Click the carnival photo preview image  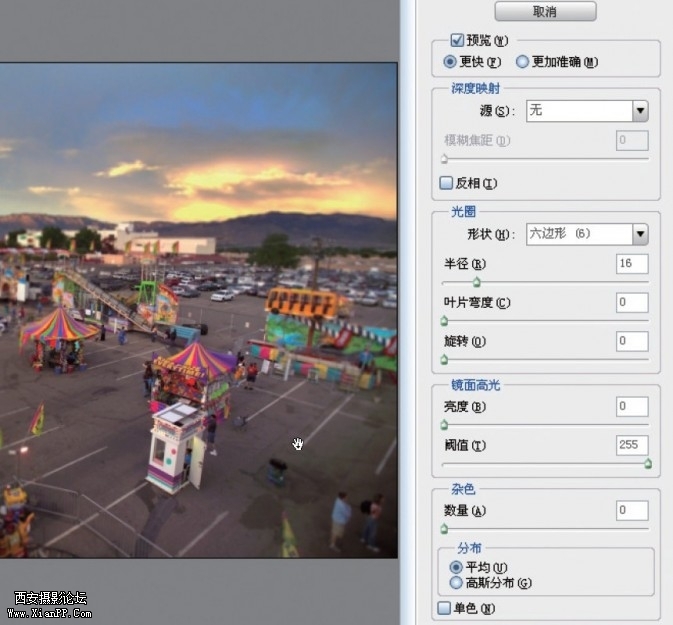pos(198,310)
